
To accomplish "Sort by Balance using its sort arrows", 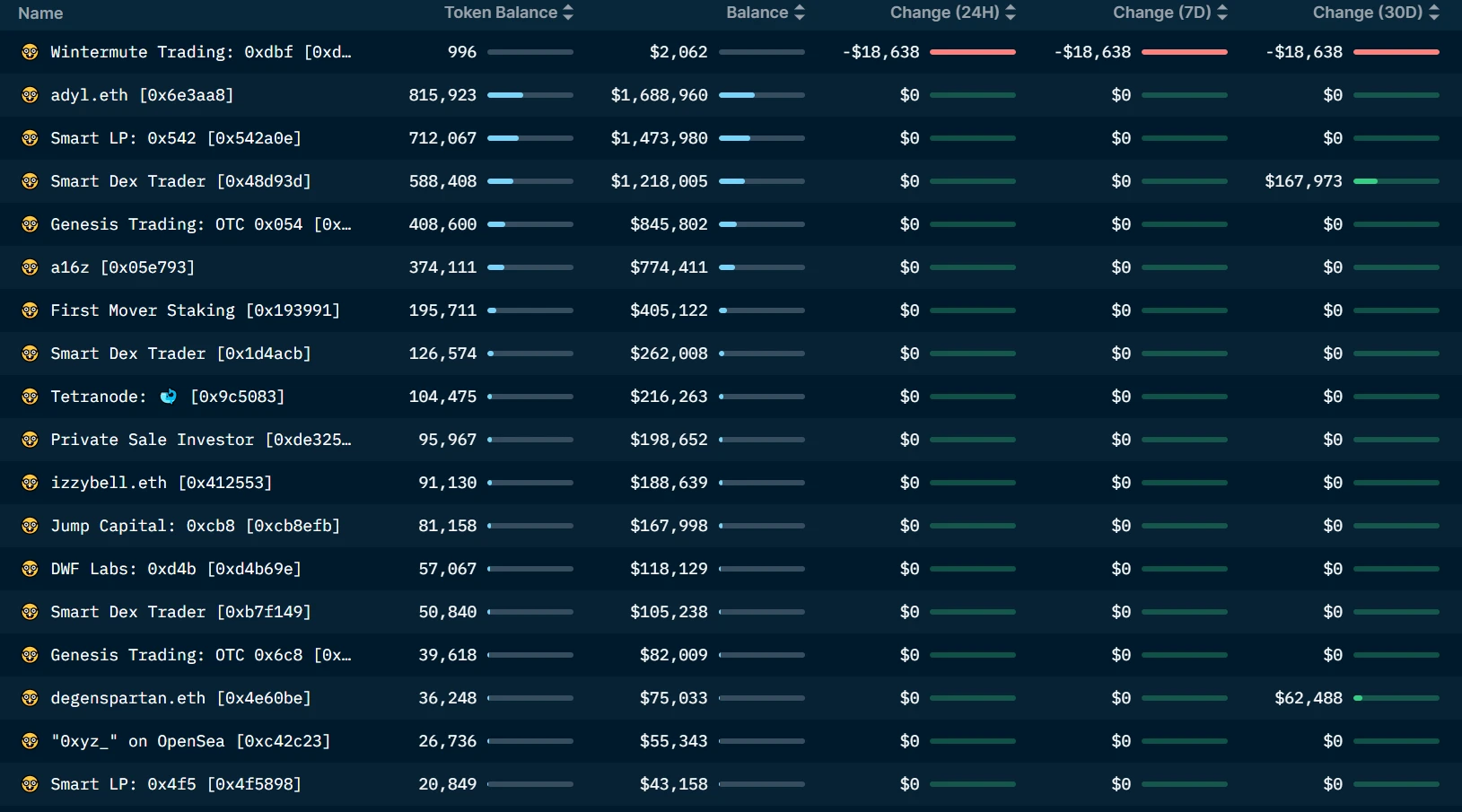I will (x=800, y=13).
